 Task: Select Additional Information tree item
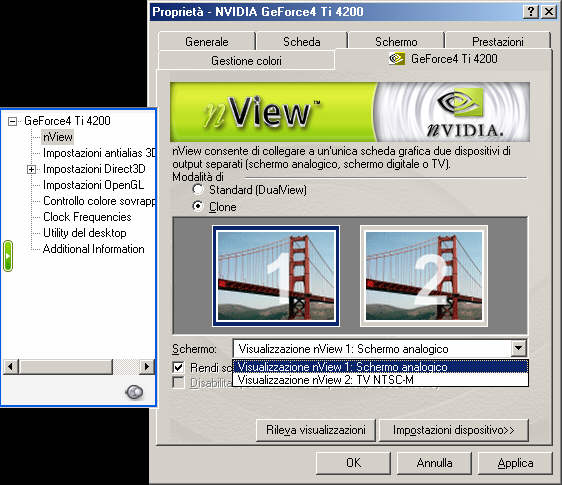point(94,249)
